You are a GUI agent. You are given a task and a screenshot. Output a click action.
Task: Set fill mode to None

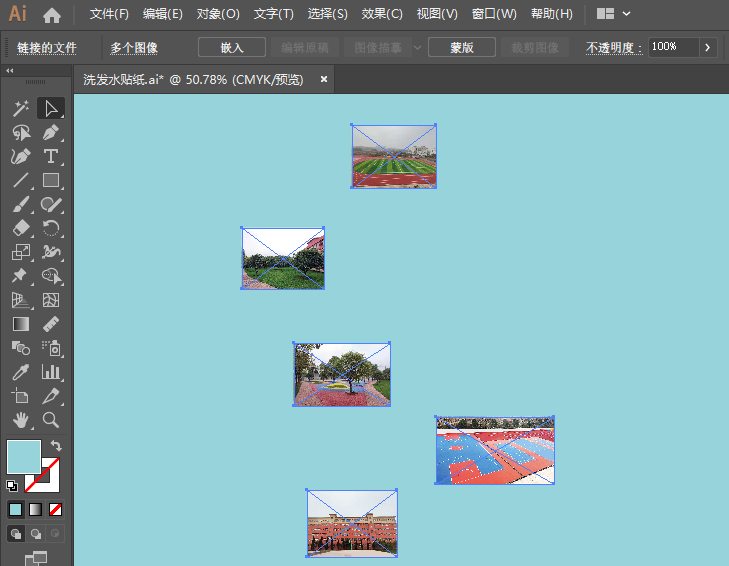[55, 510]
